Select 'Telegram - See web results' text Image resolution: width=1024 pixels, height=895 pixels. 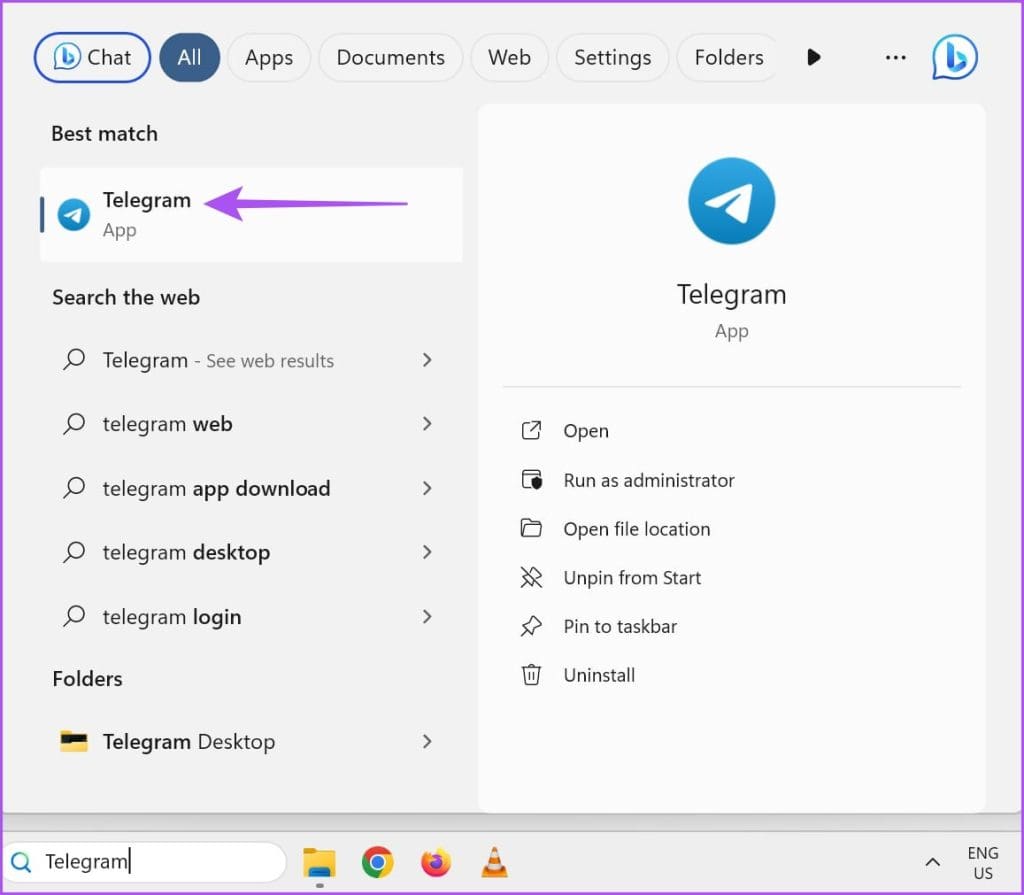(x=218, y=361)
